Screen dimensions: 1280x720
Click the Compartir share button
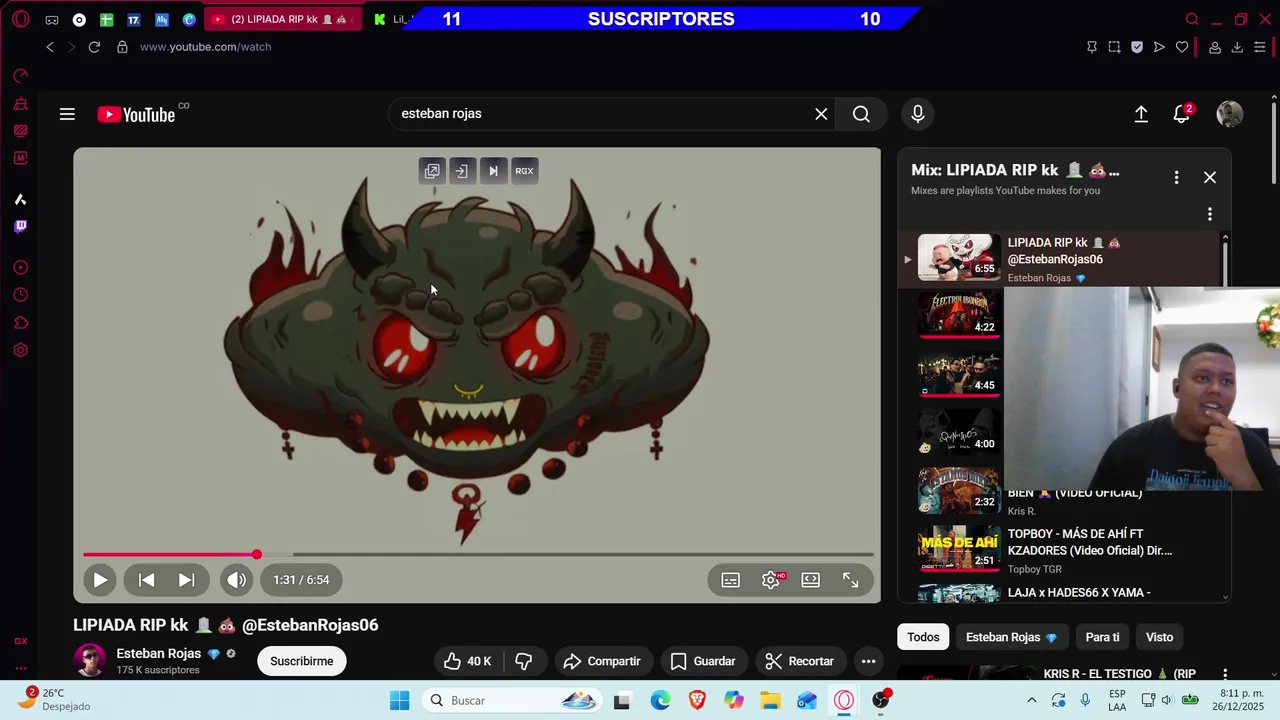click(x=601, y=661)
